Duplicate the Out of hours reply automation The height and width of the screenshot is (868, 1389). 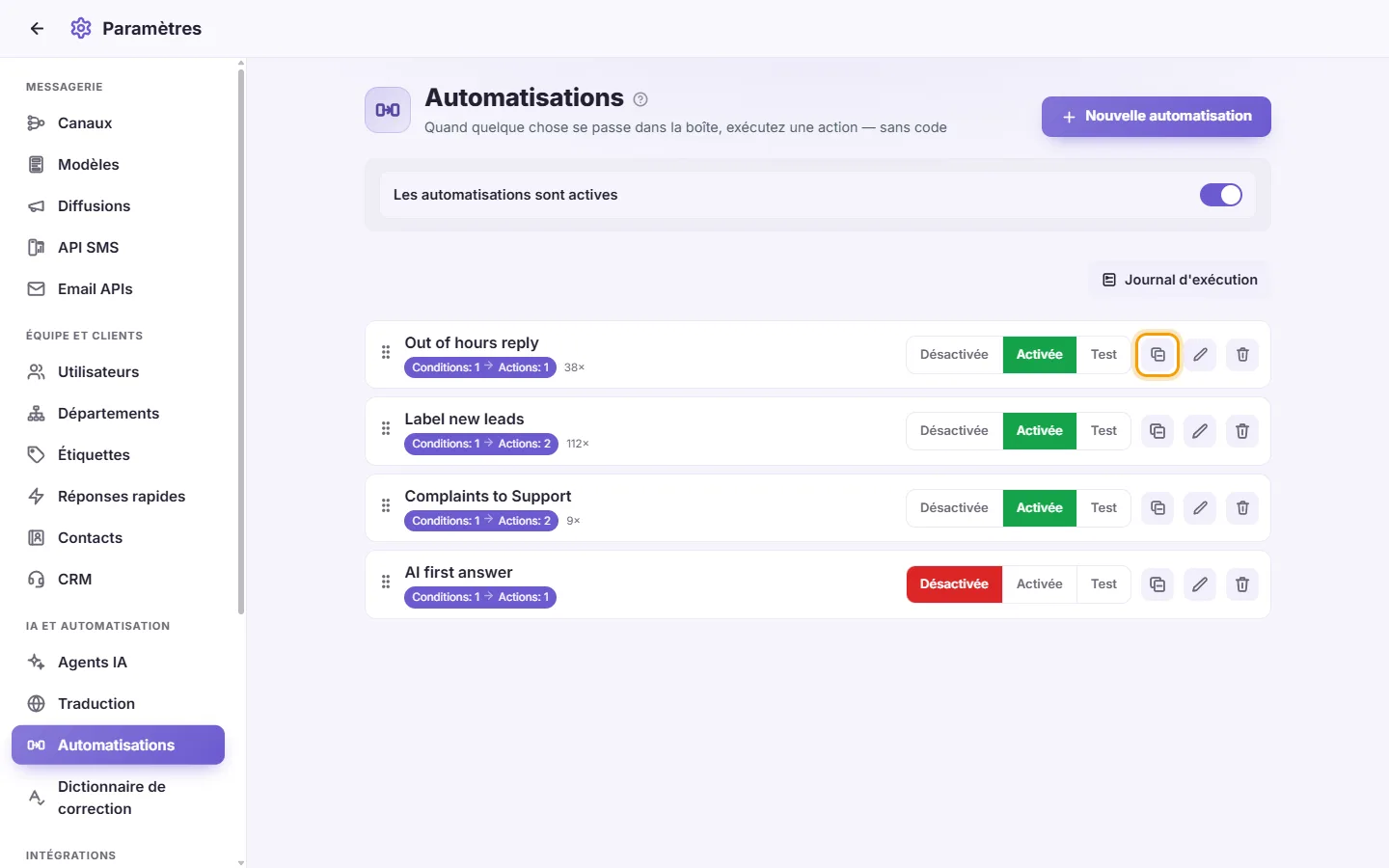[1157, 355]
